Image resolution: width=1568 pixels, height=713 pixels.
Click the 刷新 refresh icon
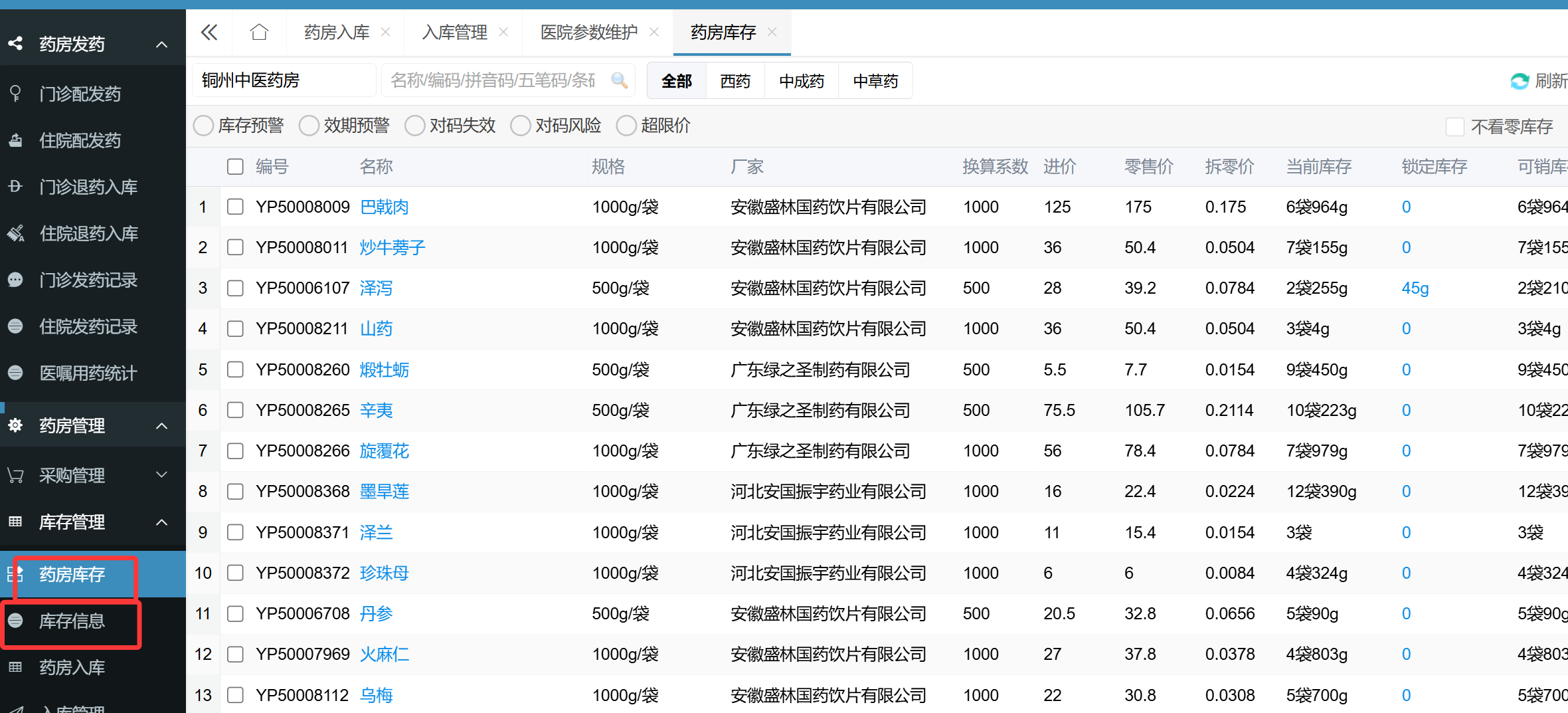pos(1520,81)
